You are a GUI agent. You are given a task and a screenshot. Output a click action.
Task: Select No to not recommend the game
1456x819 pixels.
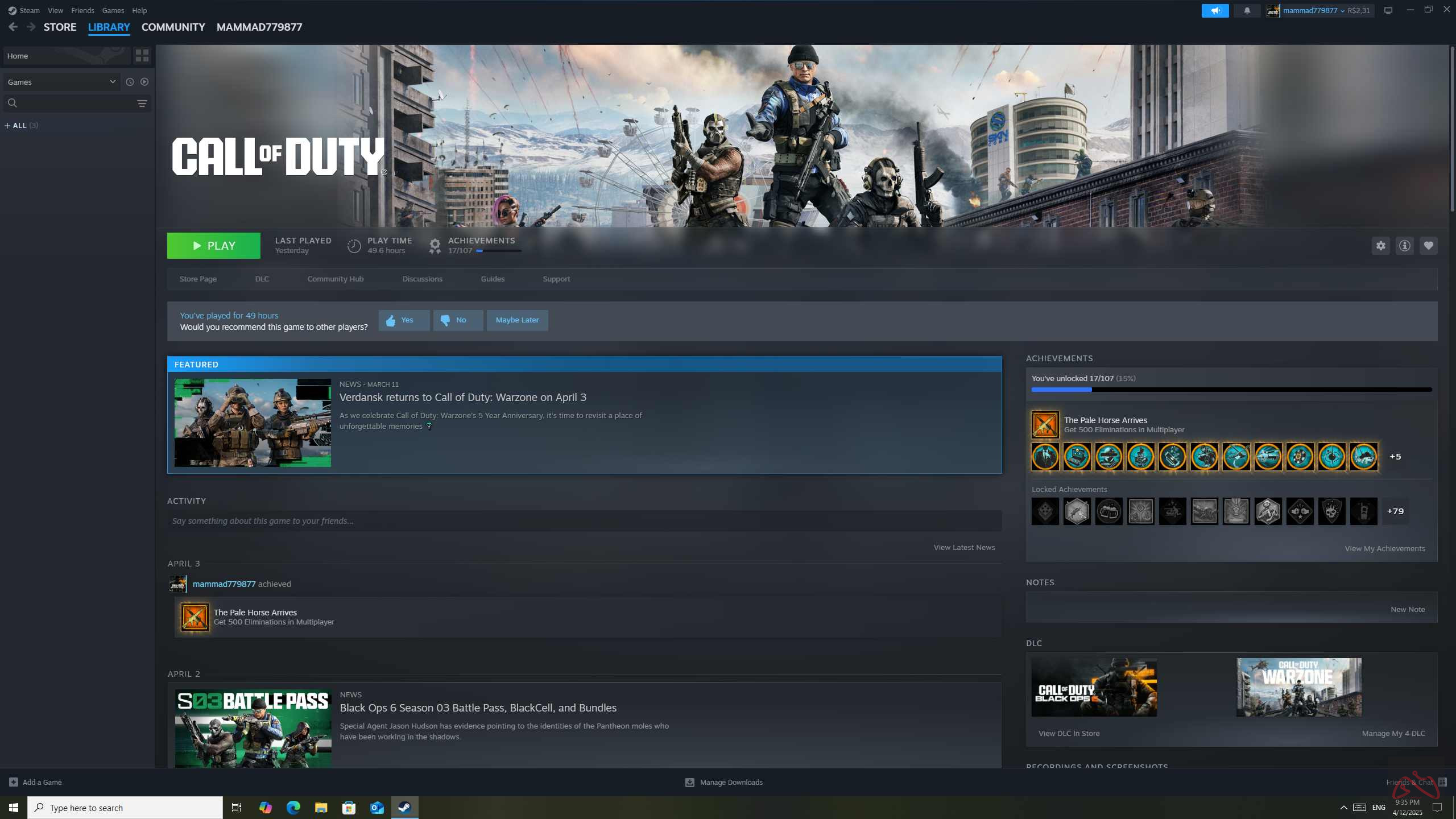coord(458,320)
